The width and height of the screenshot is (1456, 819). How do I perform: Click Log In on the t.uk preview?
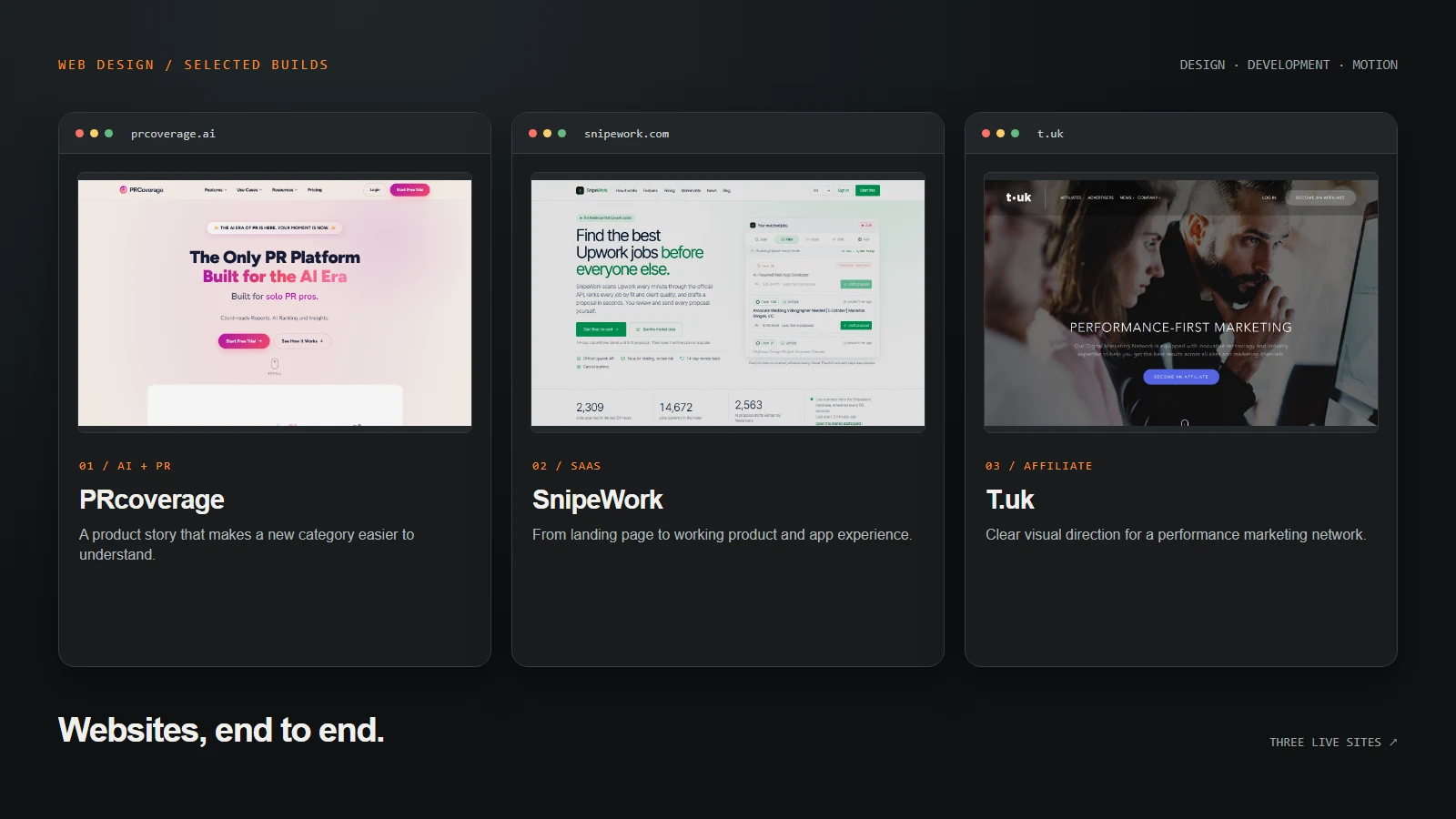pos(1269,197)
